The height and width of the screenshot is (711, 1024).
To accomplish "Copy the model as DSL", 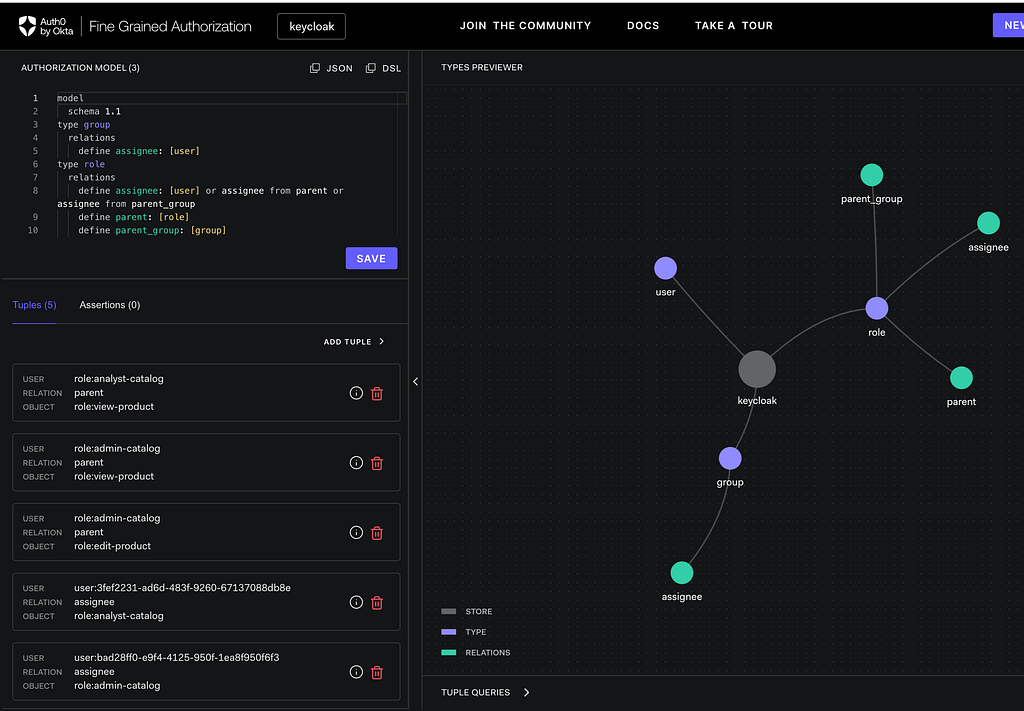I will (383, 68).
